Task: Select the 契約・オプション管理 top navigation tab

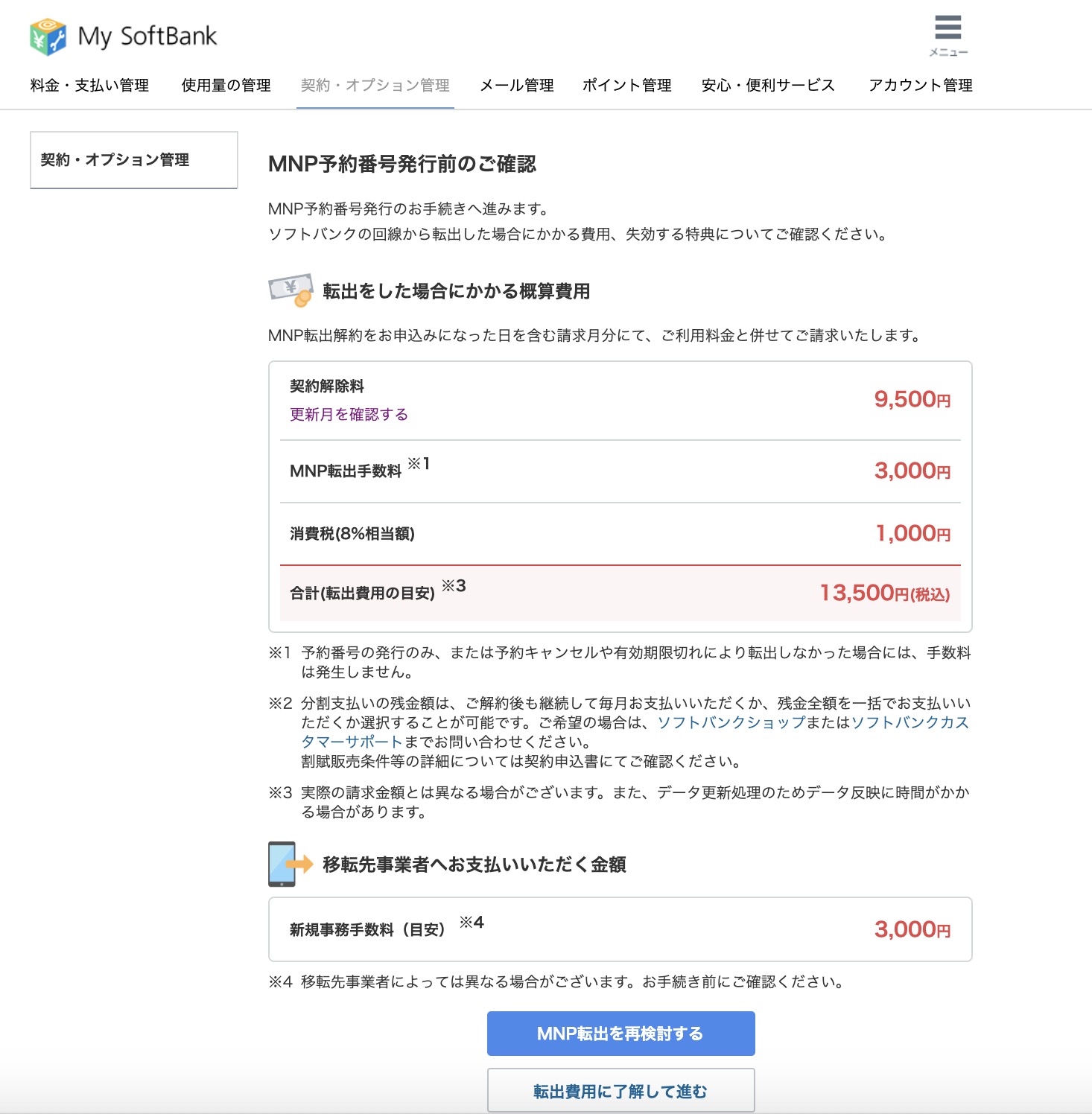Action: 375,86
